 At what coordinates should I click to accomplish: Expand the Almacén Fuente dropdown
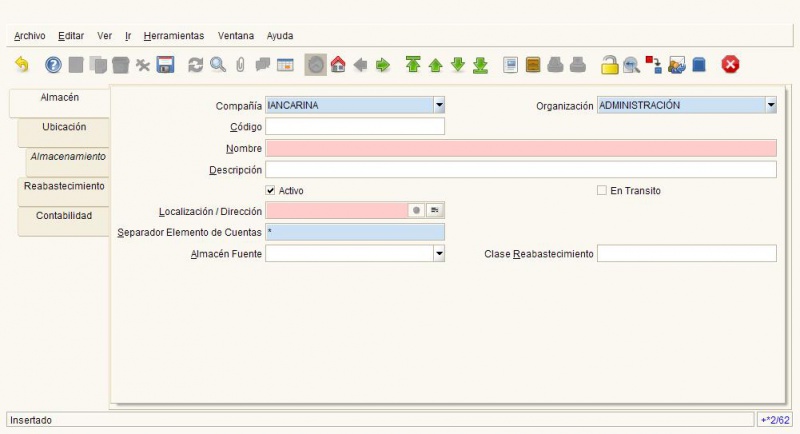439,254
